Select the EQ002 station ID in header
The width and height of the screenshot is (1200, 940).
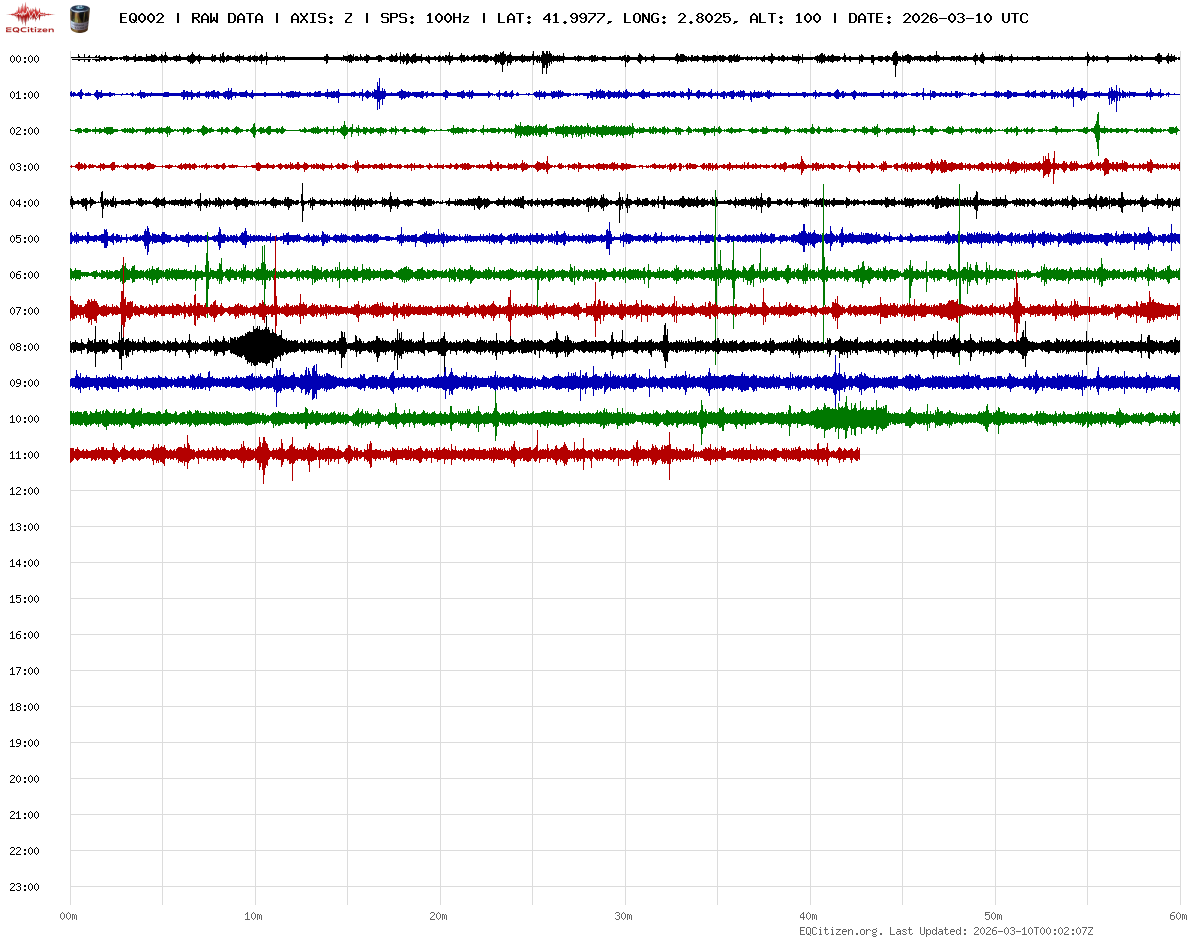point(141,18)
